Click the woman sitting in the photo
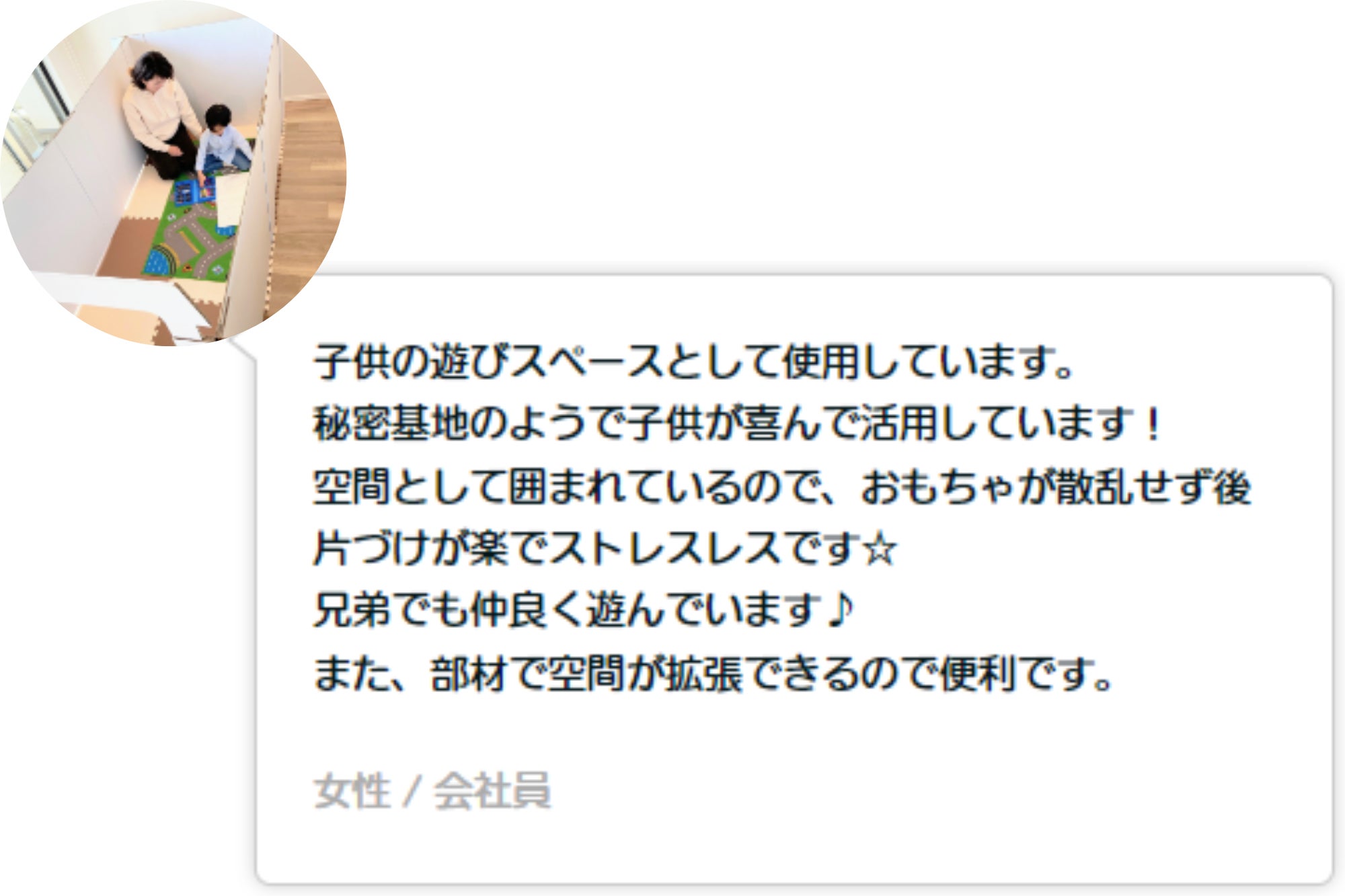Image resolution: width=1345 pixels, height=896 pixels. coord(160,113)
